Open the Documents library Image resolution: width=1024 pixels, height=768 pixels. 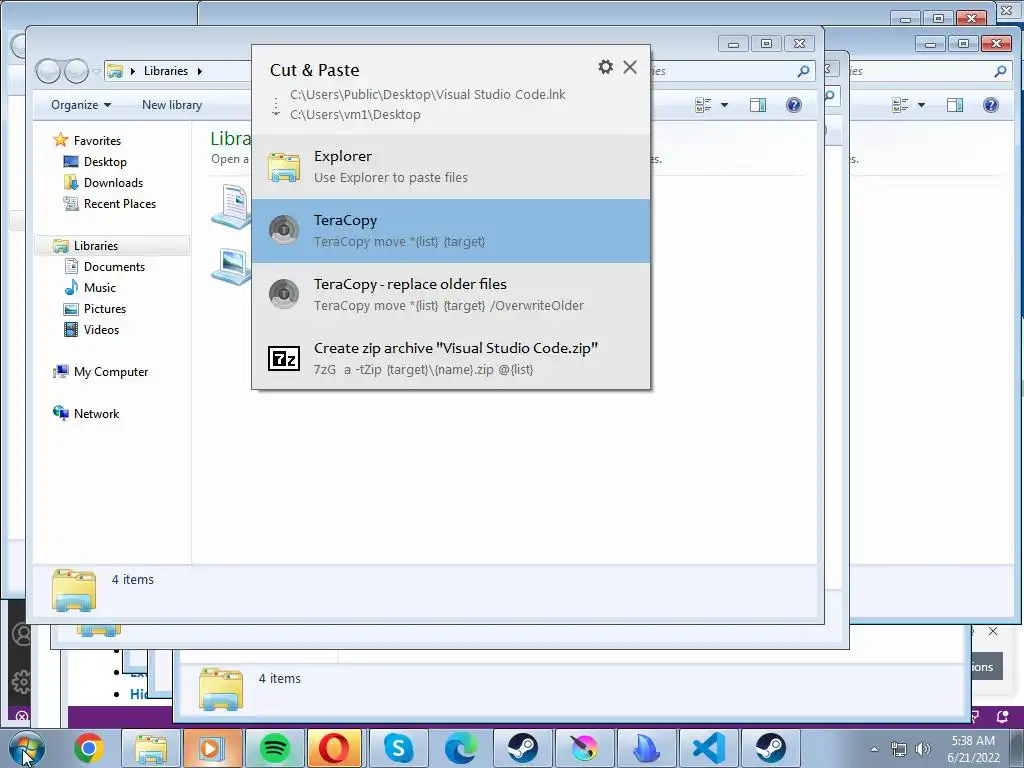pos(114,266)
